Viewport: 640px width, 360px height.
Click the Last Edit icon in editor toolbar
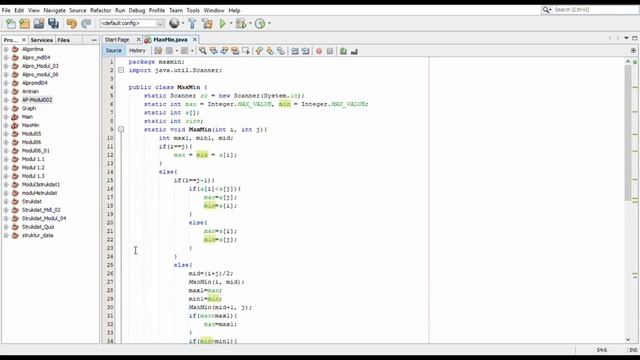pyautogui.click(x=158, y=51)
